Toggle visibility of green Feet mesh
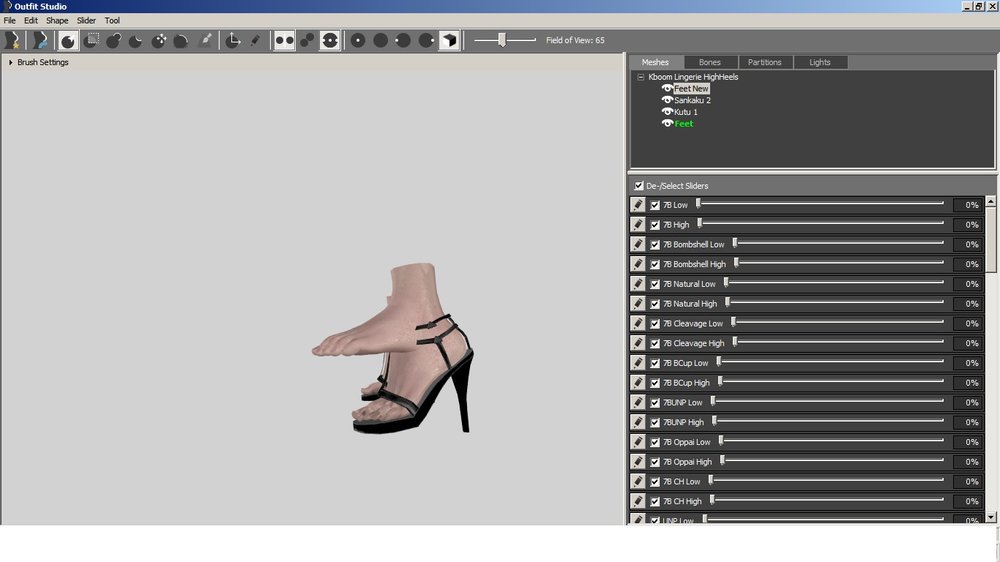The width and height of the screenshot is (1000, 562). click(667, 123)
